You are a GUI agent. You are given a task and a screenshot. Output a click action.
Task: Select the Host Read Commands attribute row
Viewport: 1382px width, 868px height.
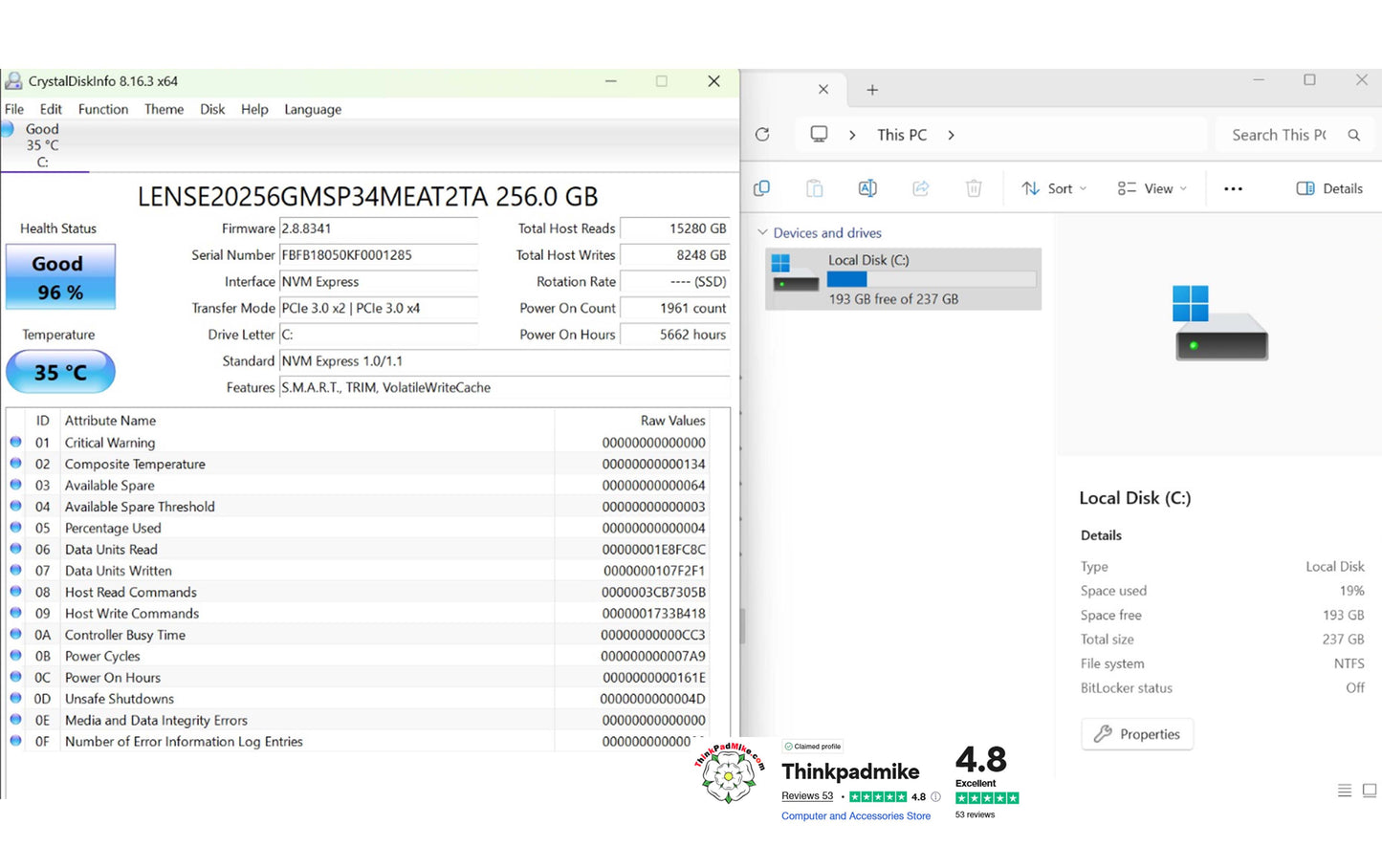(359, 592)
